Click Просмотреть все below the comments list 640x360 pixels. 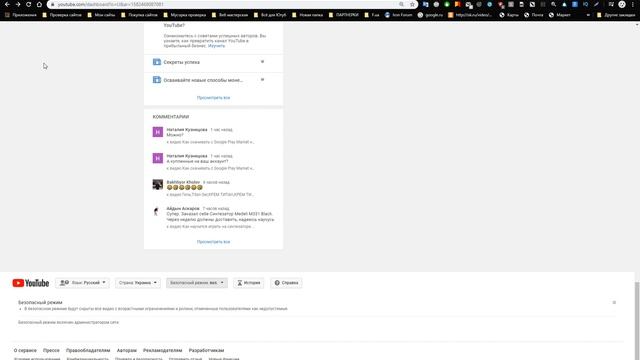click(213, 242)
